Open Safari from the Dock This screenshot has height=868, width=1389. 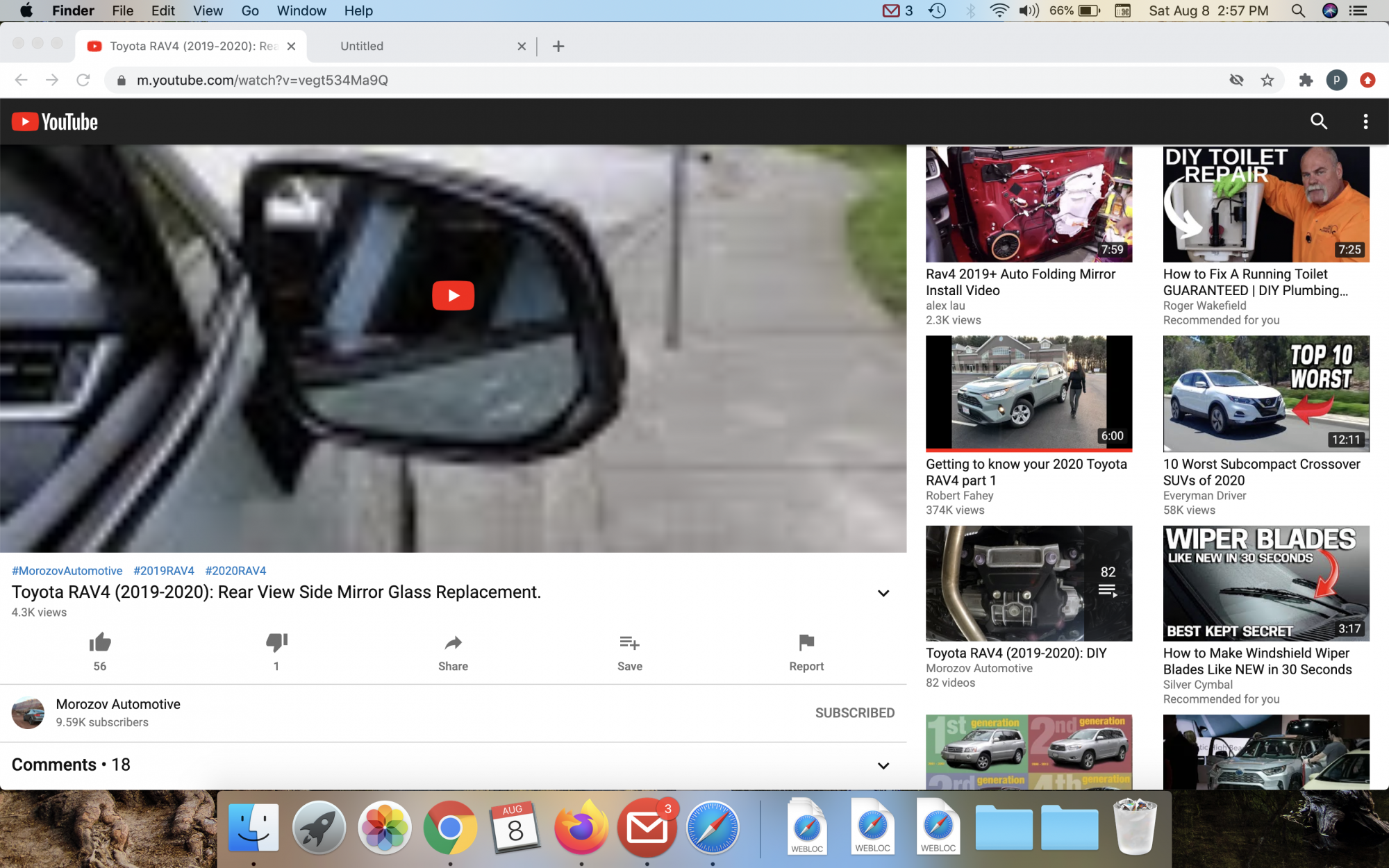pos(713,828)
